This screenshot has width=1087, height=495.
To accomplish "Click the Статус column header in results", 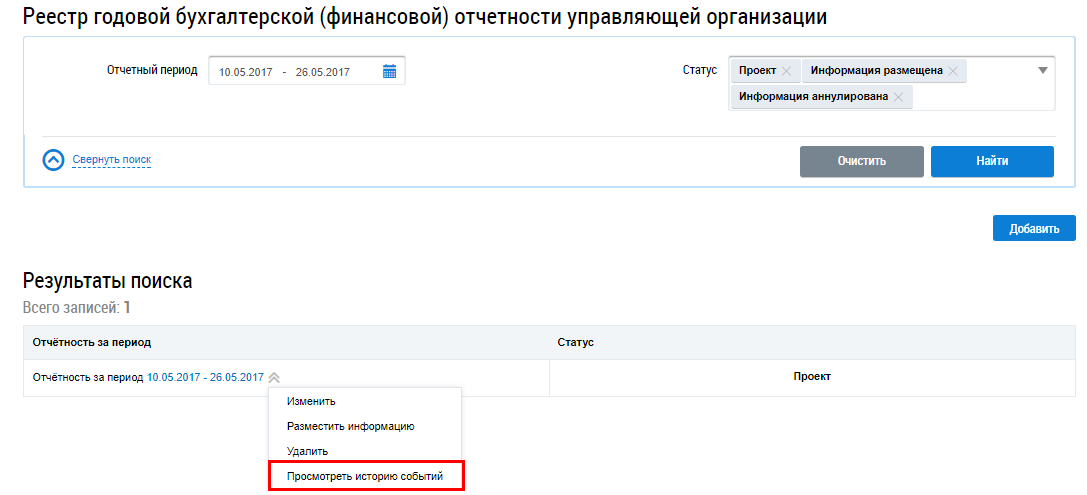I will click(x=575, y=342).
